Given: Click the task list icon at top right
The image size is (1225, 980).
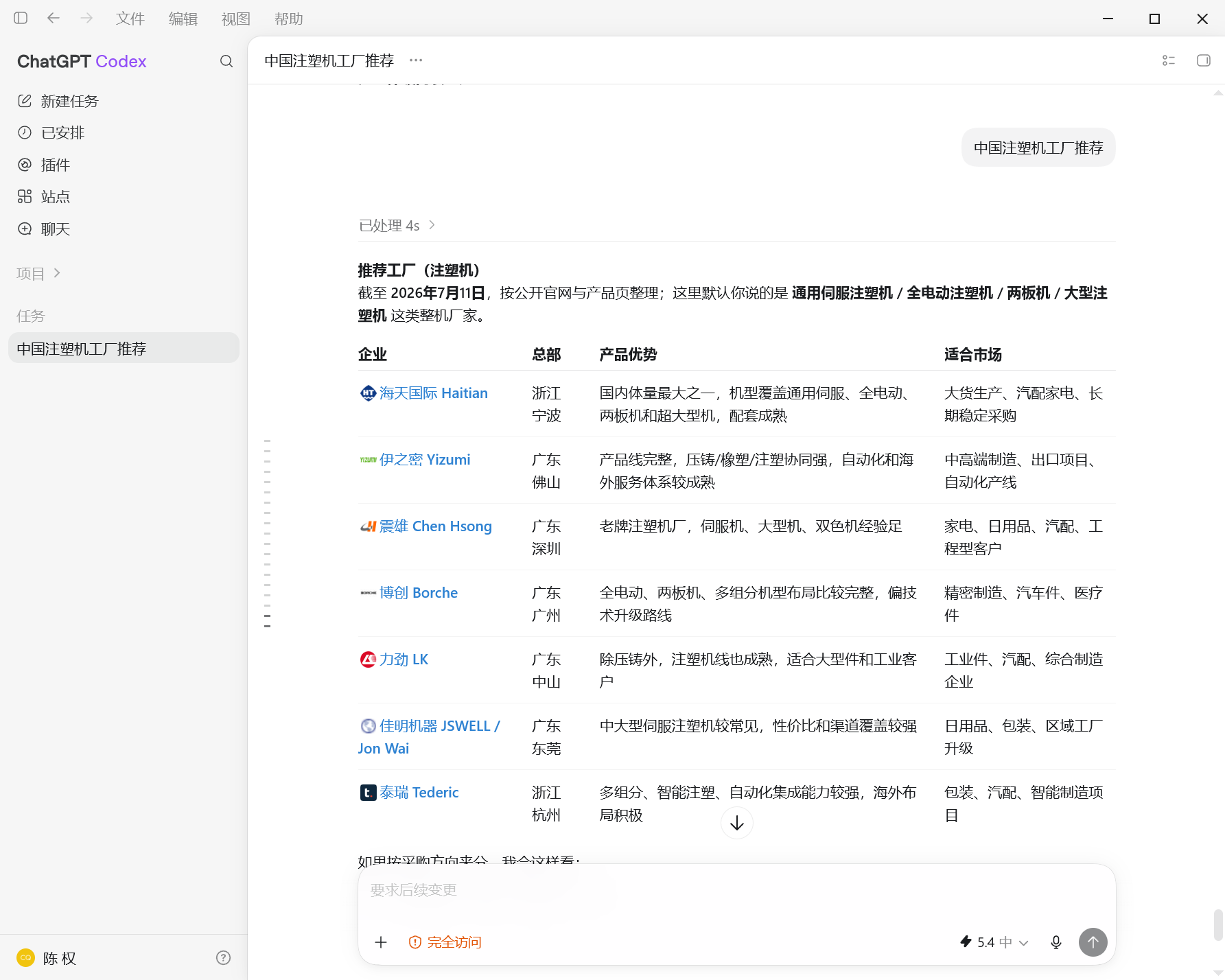Looking at the screenshot, I should (1169, 60).
